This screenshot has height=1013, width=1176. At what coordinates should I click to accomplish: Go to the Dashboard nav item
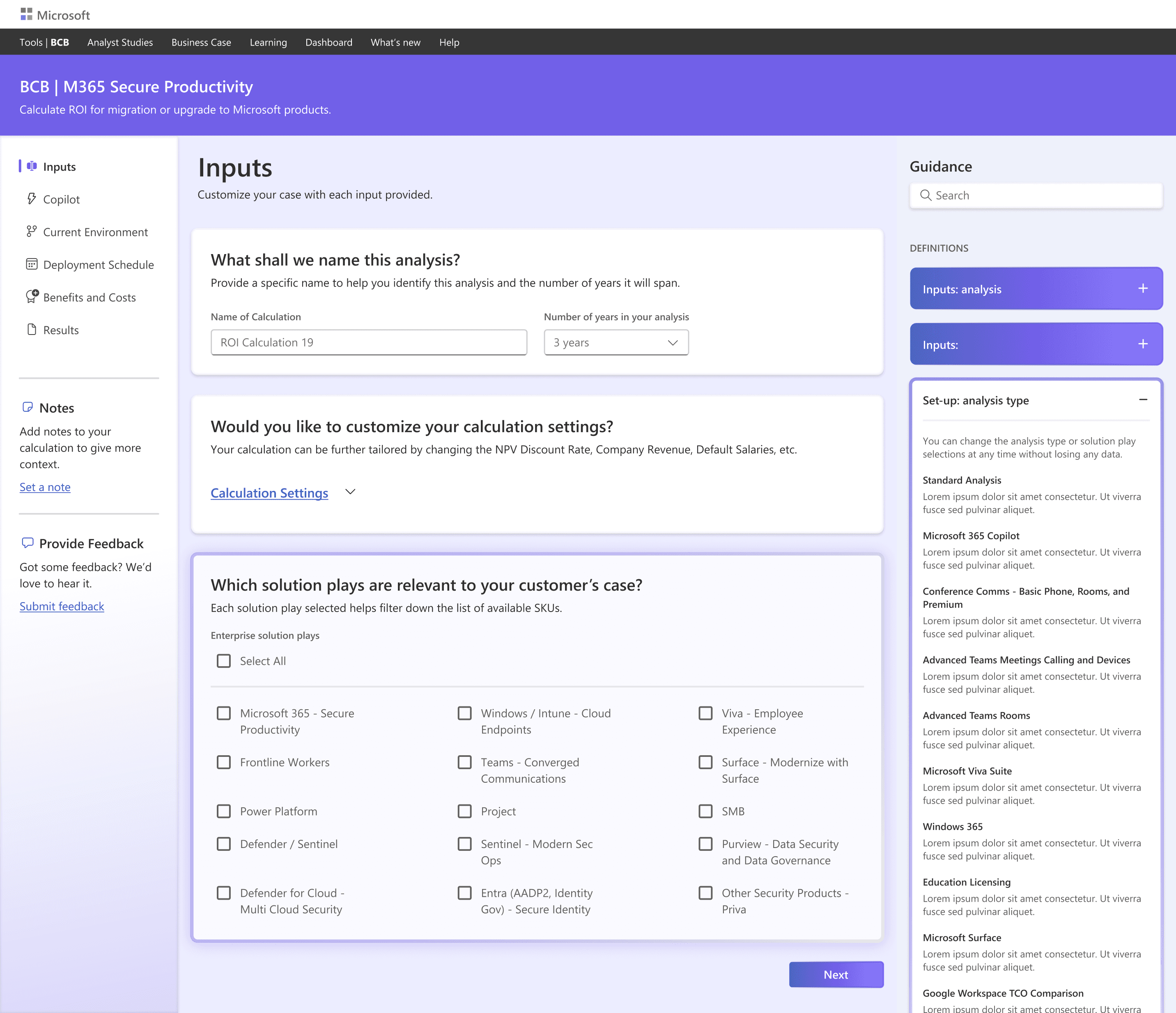pyautogui.click(x=328, y=42)
